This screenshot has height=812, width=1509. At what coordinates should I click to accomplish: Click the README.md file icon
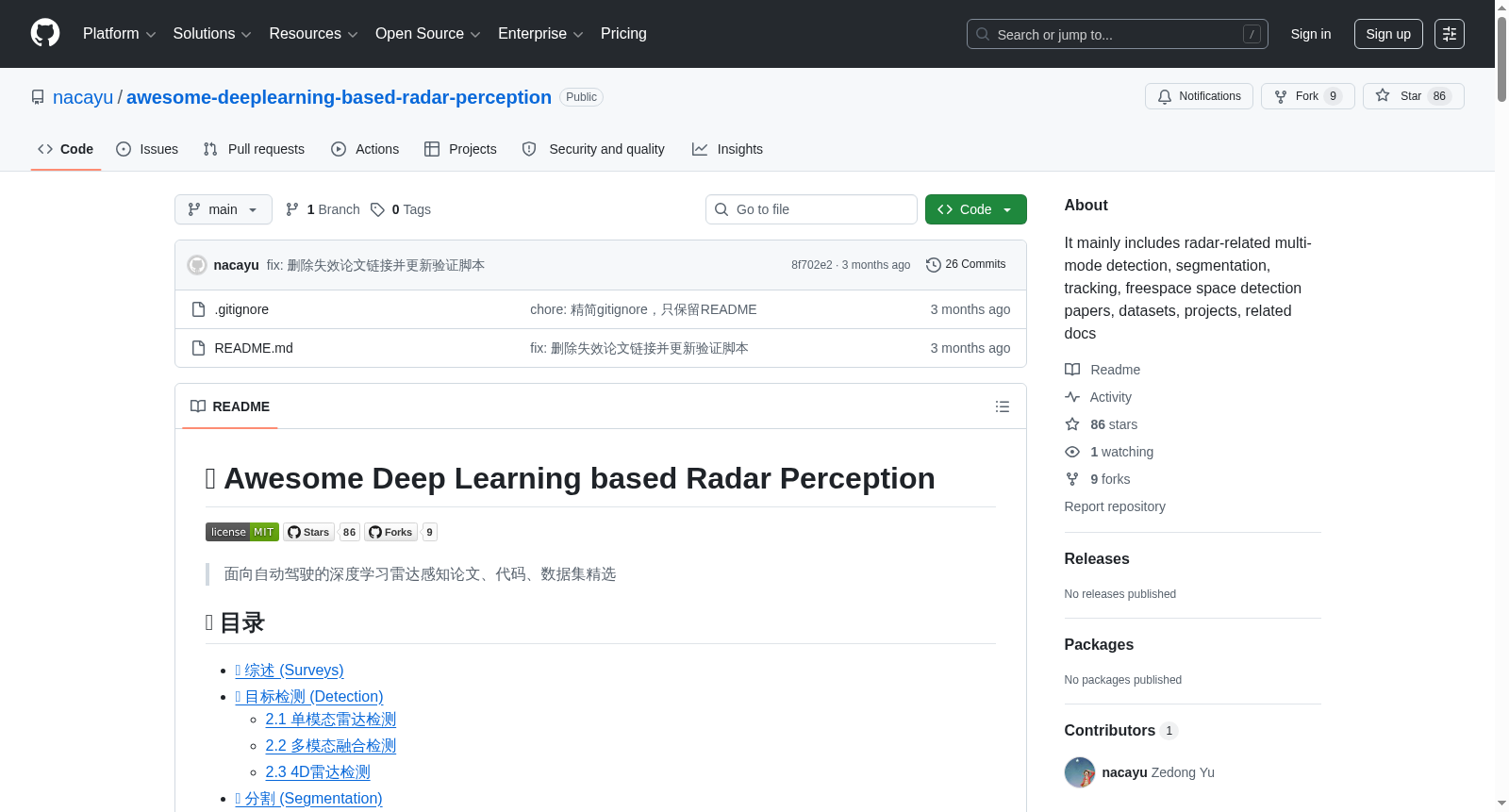click(x=198, y=348)
